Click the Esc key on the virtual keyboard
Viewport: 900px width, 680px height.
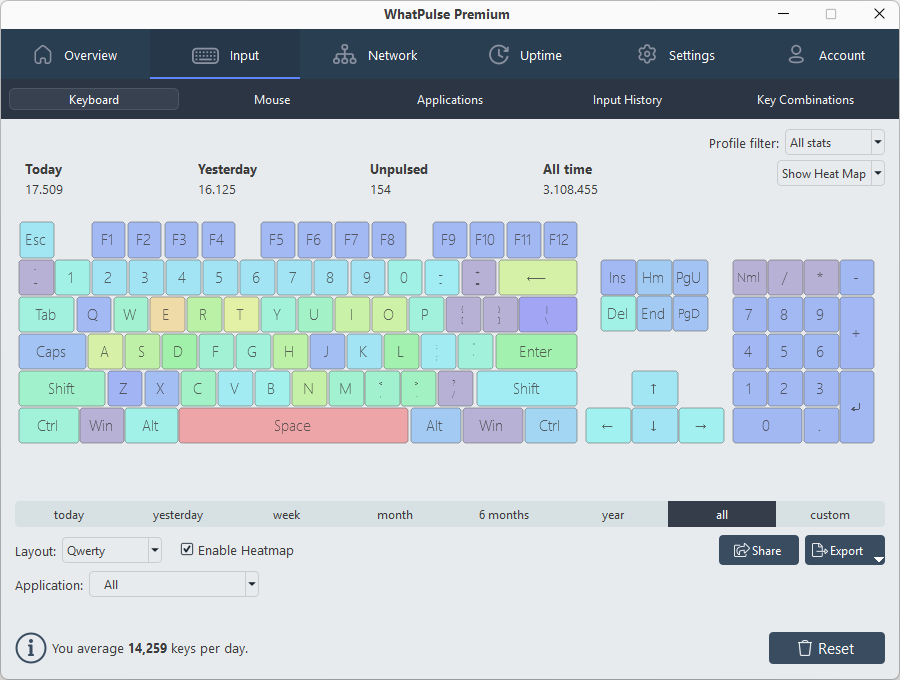[36, 239]
